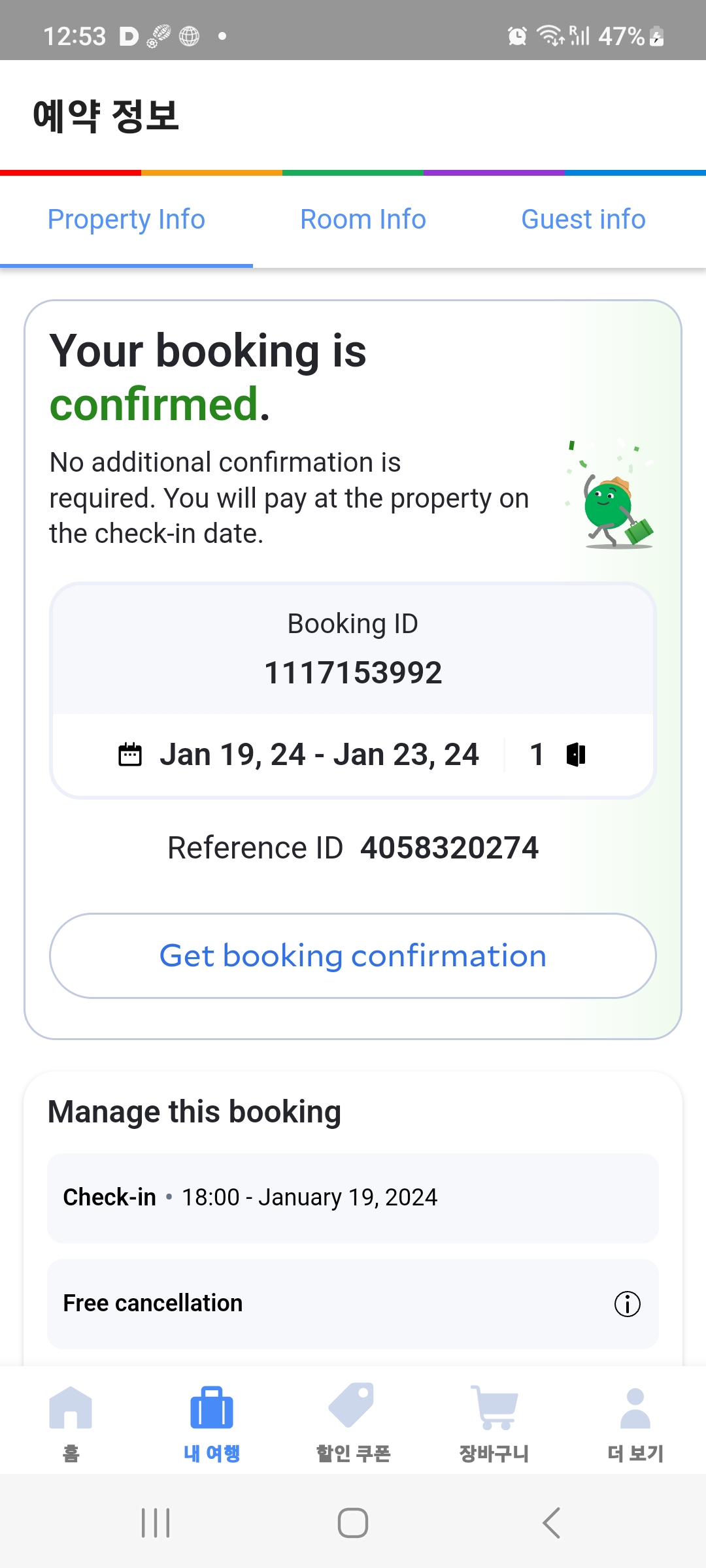The width and height of the screenshot is (706, 1568).
Task: Tap the calendar icon beside booking dates
Action: coord(129,755)
